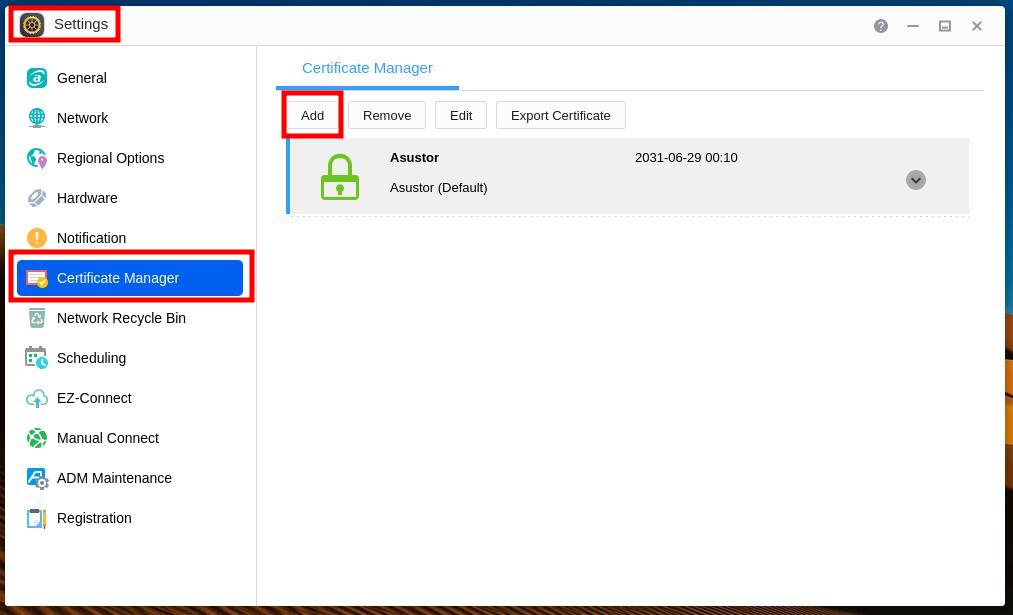The width and height of the screenshot is (1013, 615).
Task: Expand the Asustor certificate details chevron
Action: point(915,180)
